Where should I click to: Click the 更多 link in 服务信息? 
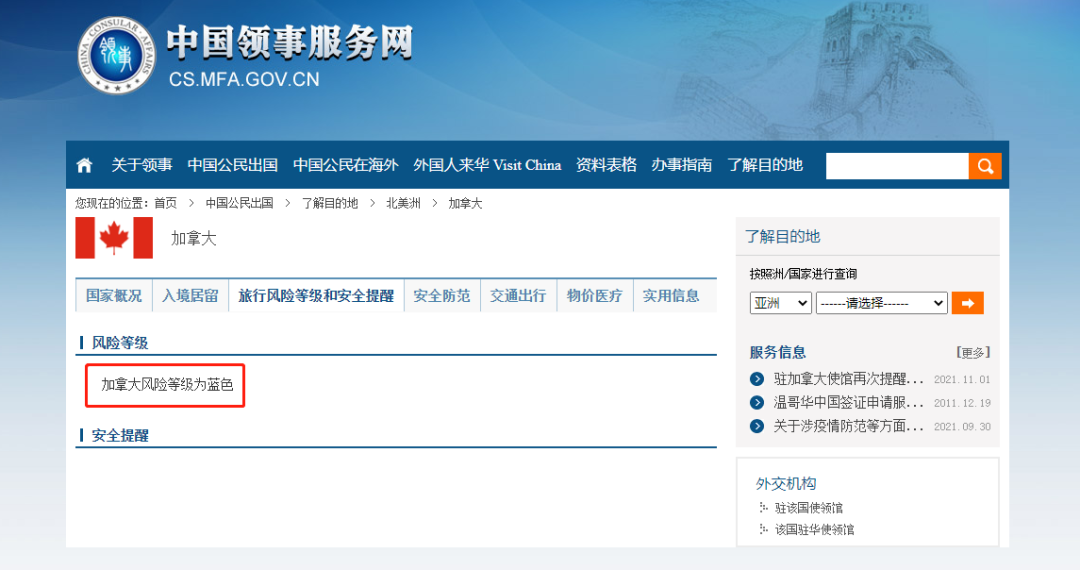pos(972,352)
